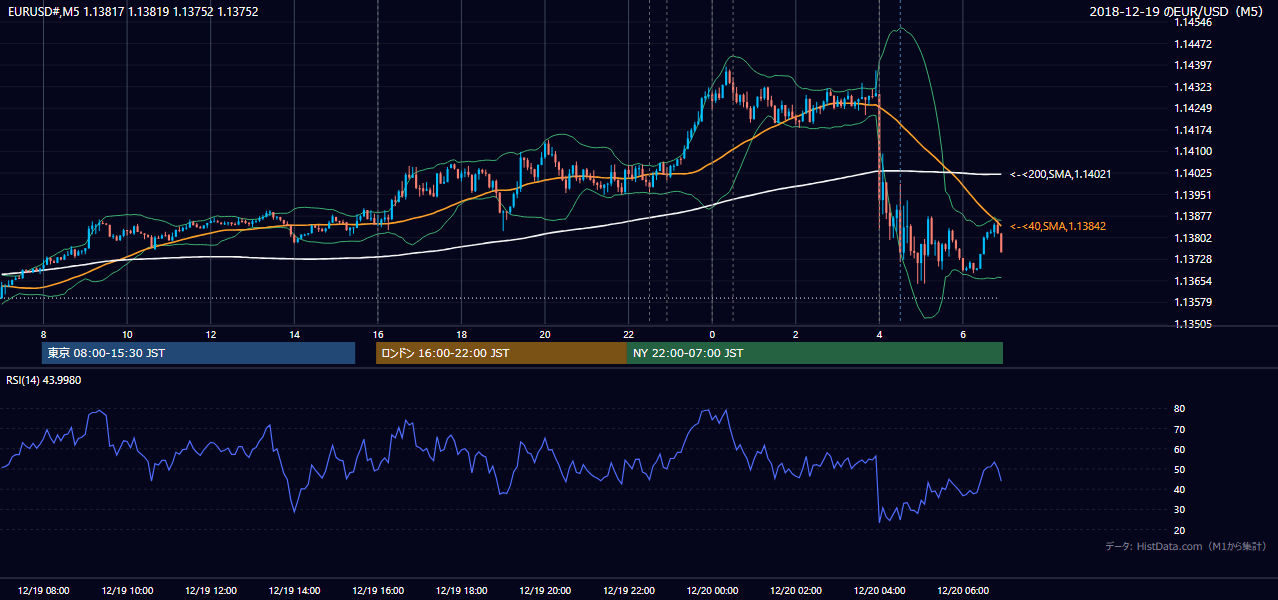Click the hour 4 label under price chart
The width and height of the screenshot is (1278, 600).
coord(879,334)
